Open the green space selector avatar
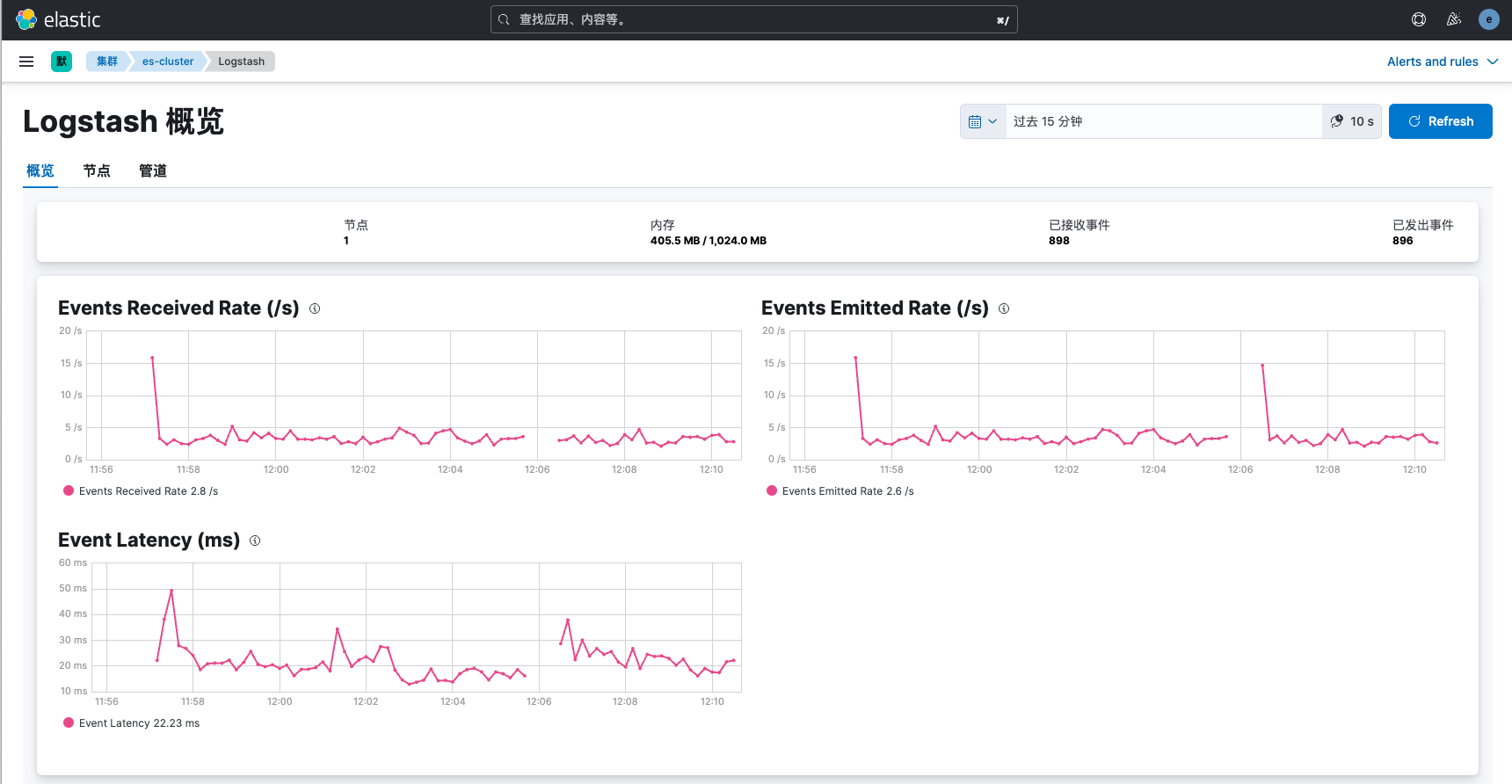This screenshot has width=1512, height=784. 62,62
